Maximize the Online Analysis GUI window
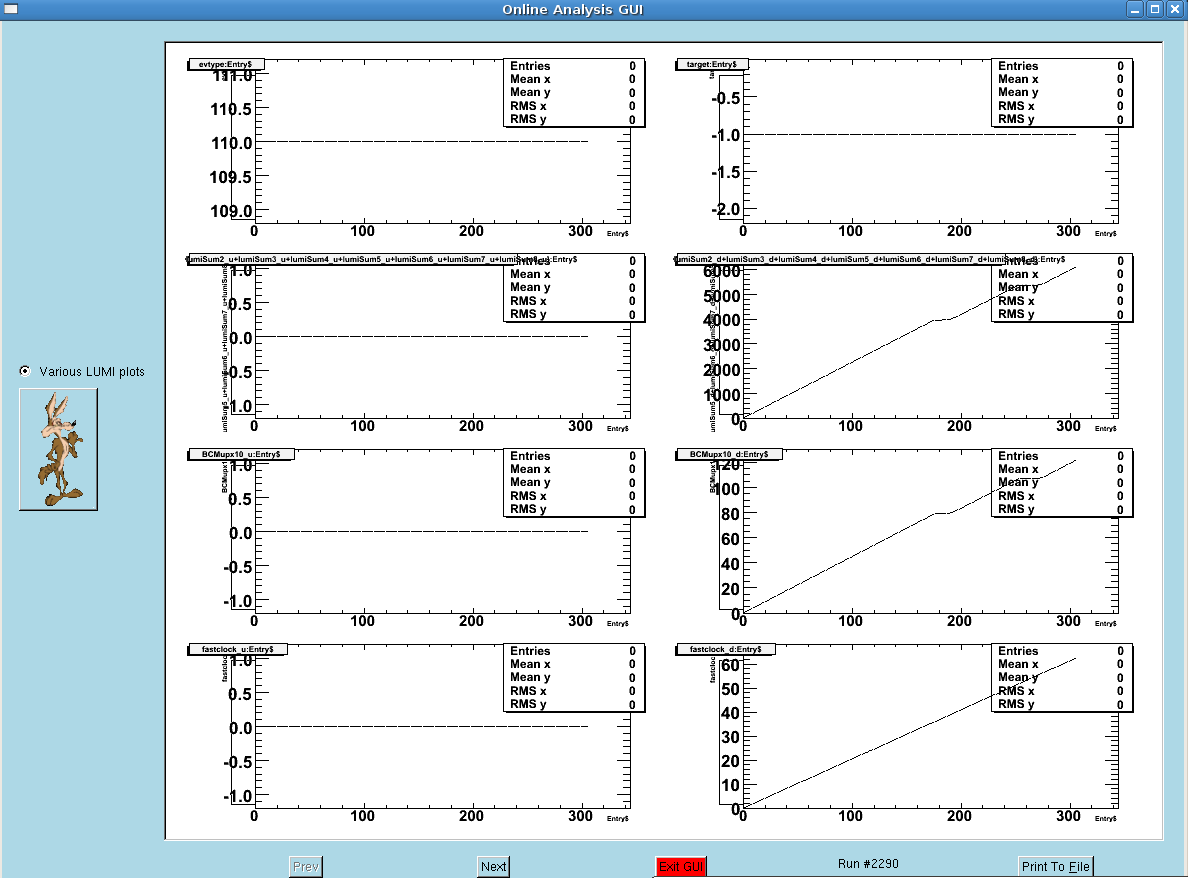The width and height of the screenshot is (1188, 878). coord(1155,9)
